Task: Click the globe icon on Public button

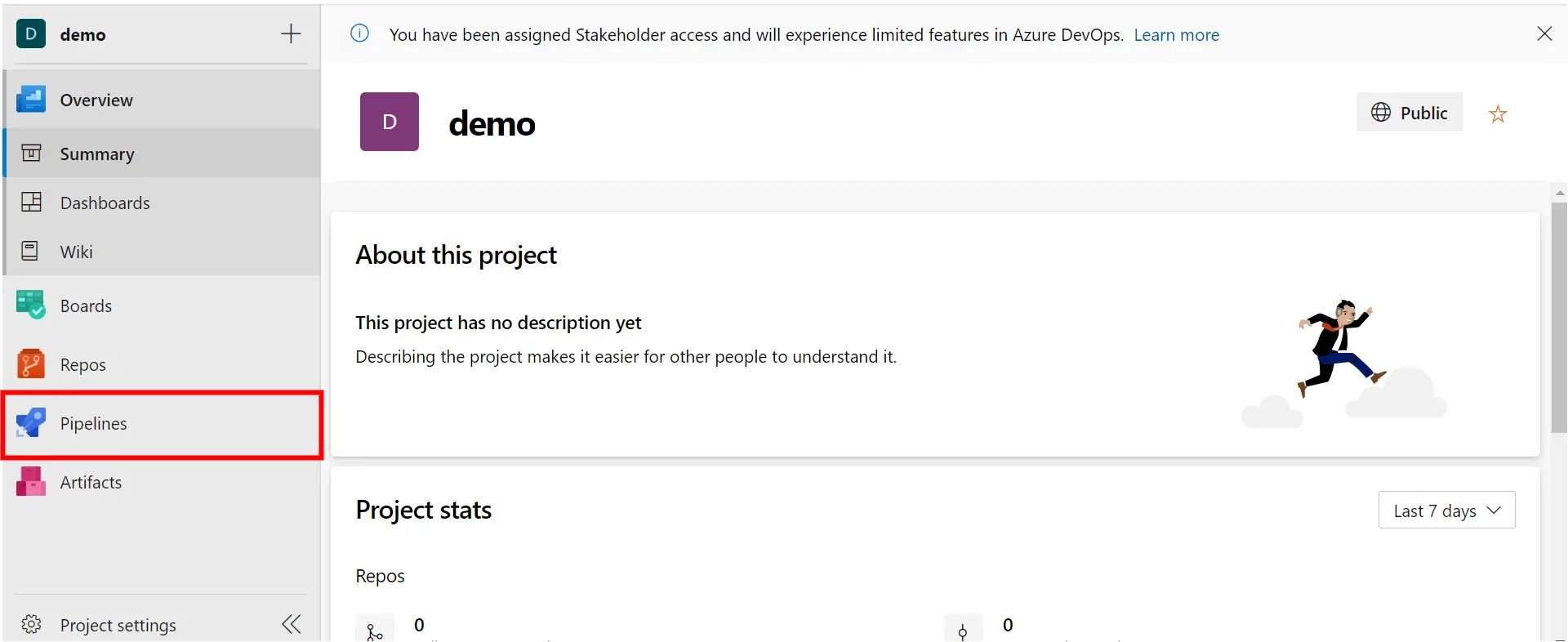Action: [1380, 112]
